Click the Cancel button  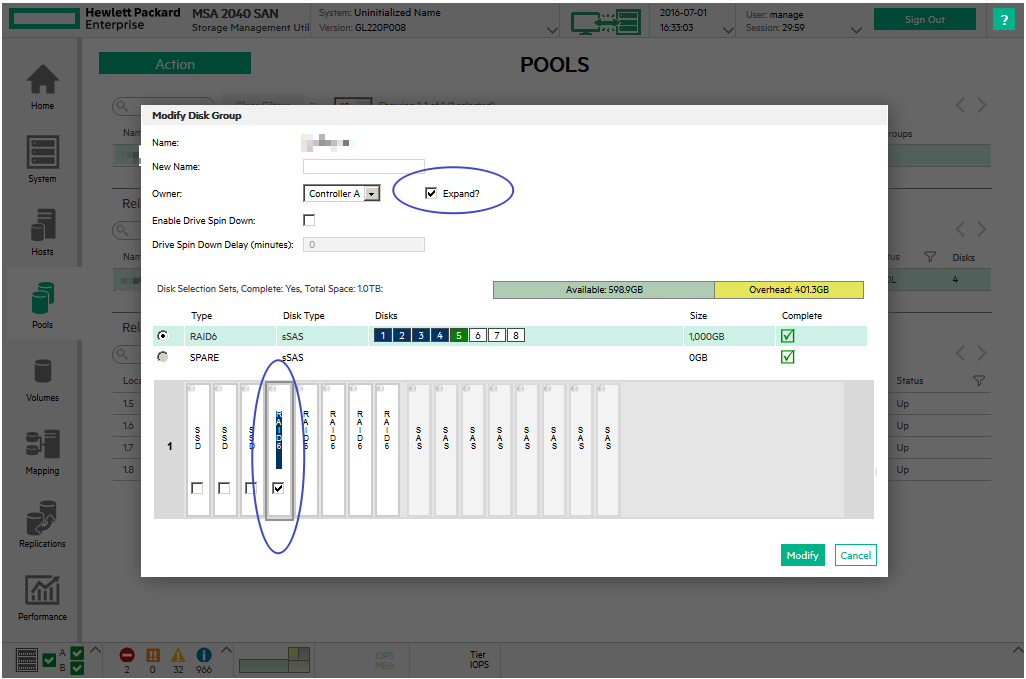click(855, 555)
